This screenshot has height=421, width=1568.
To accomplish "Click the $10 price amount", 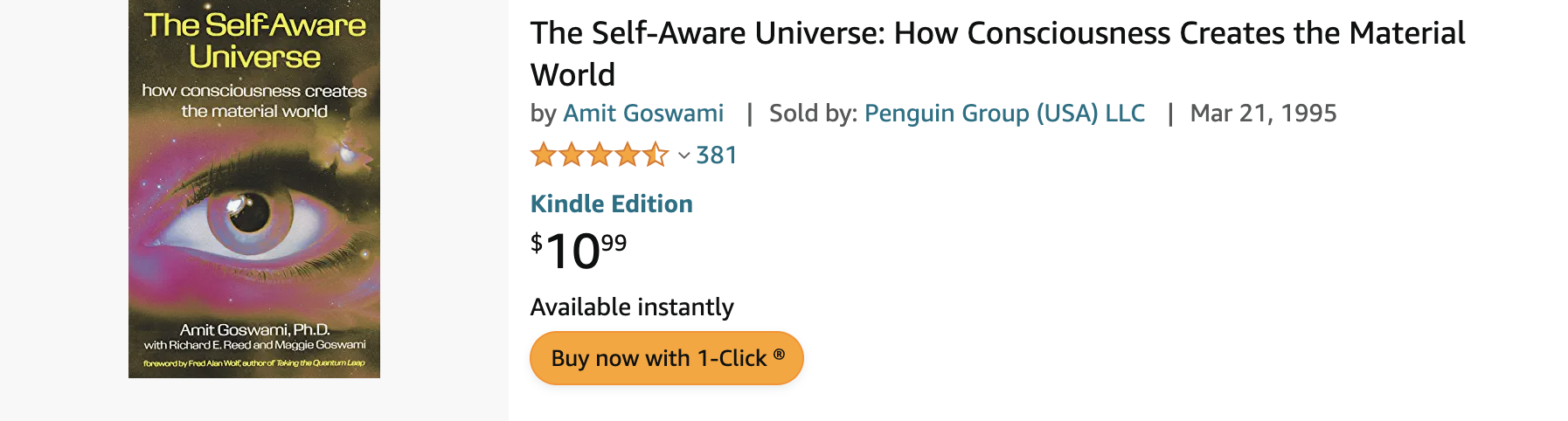I will (572, 252).
